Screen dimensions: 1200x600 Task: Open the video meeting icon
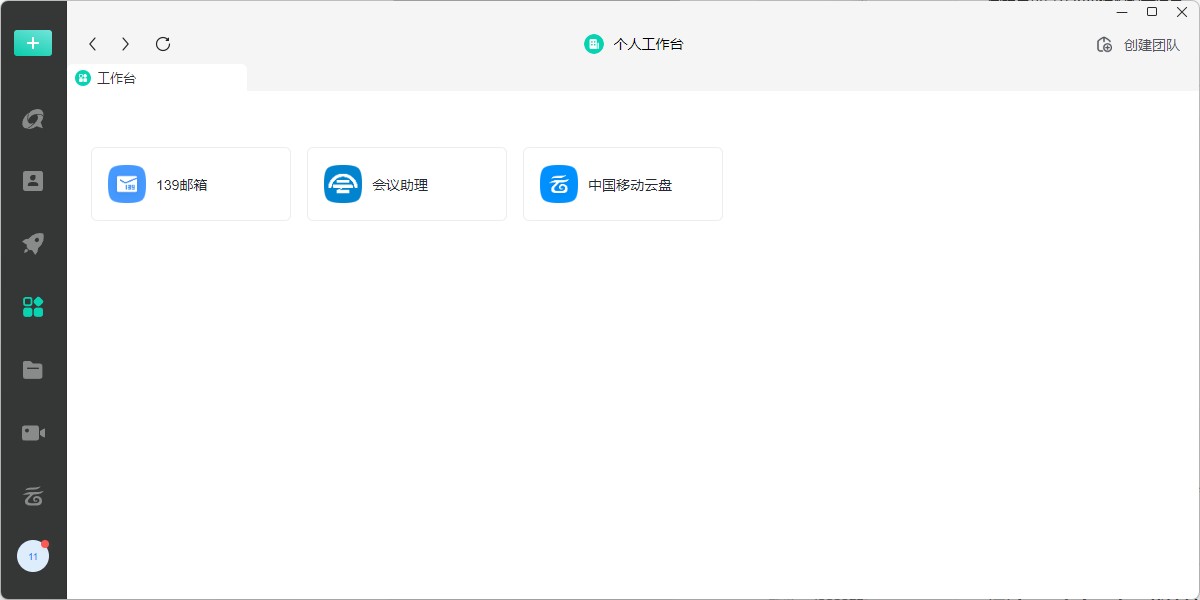click(33, 432)
